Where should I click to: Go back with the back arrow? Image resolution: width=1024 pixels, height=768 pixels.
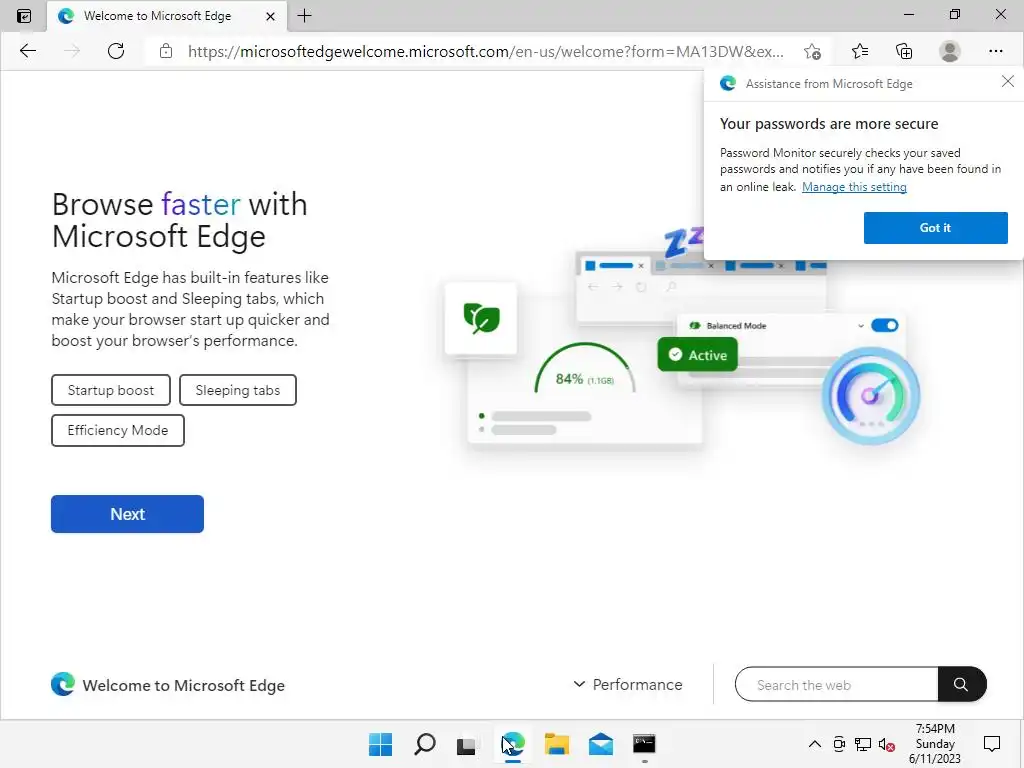[28, 51]
